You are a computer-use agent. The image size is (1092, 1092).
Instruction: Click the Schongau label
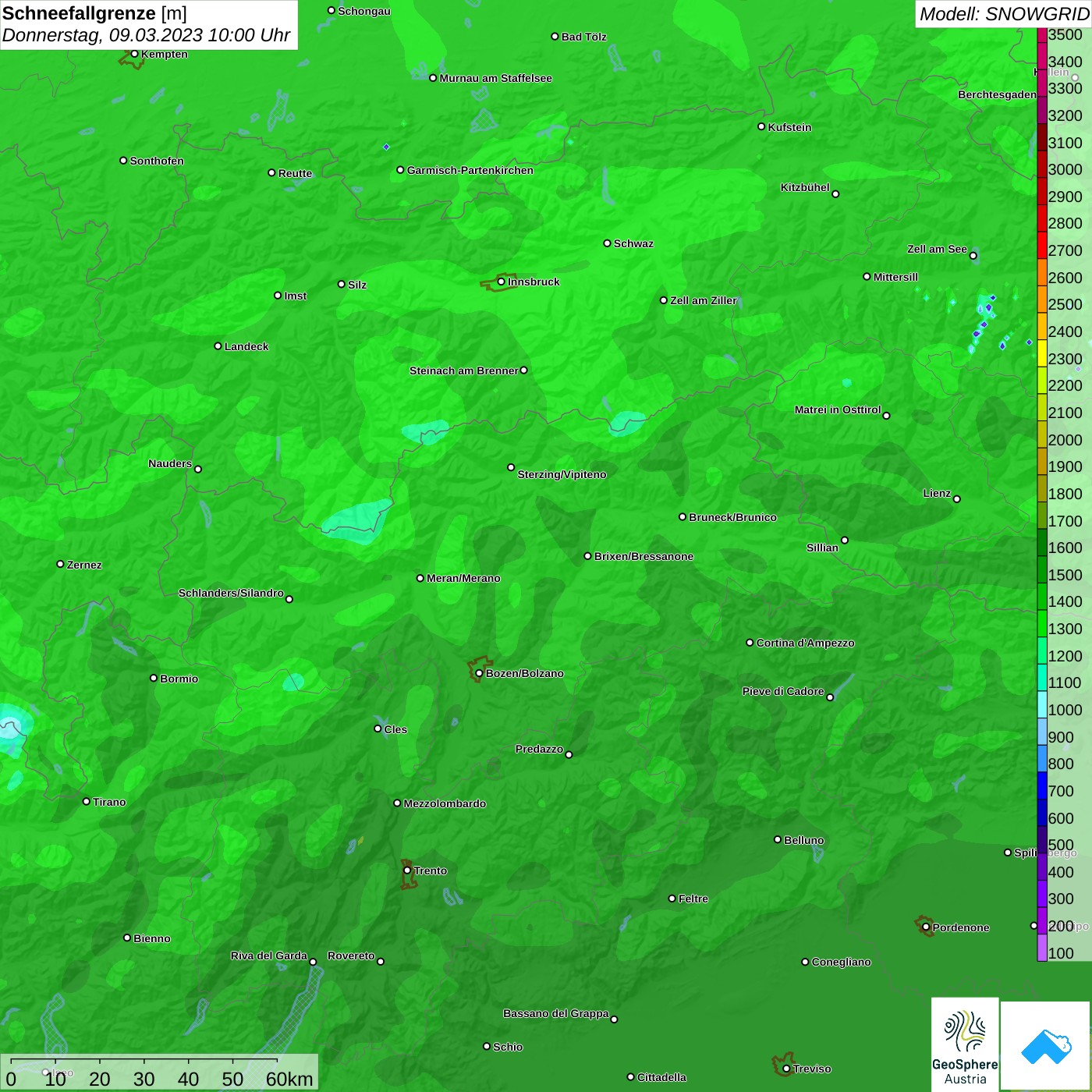click(x=364, y=11)
